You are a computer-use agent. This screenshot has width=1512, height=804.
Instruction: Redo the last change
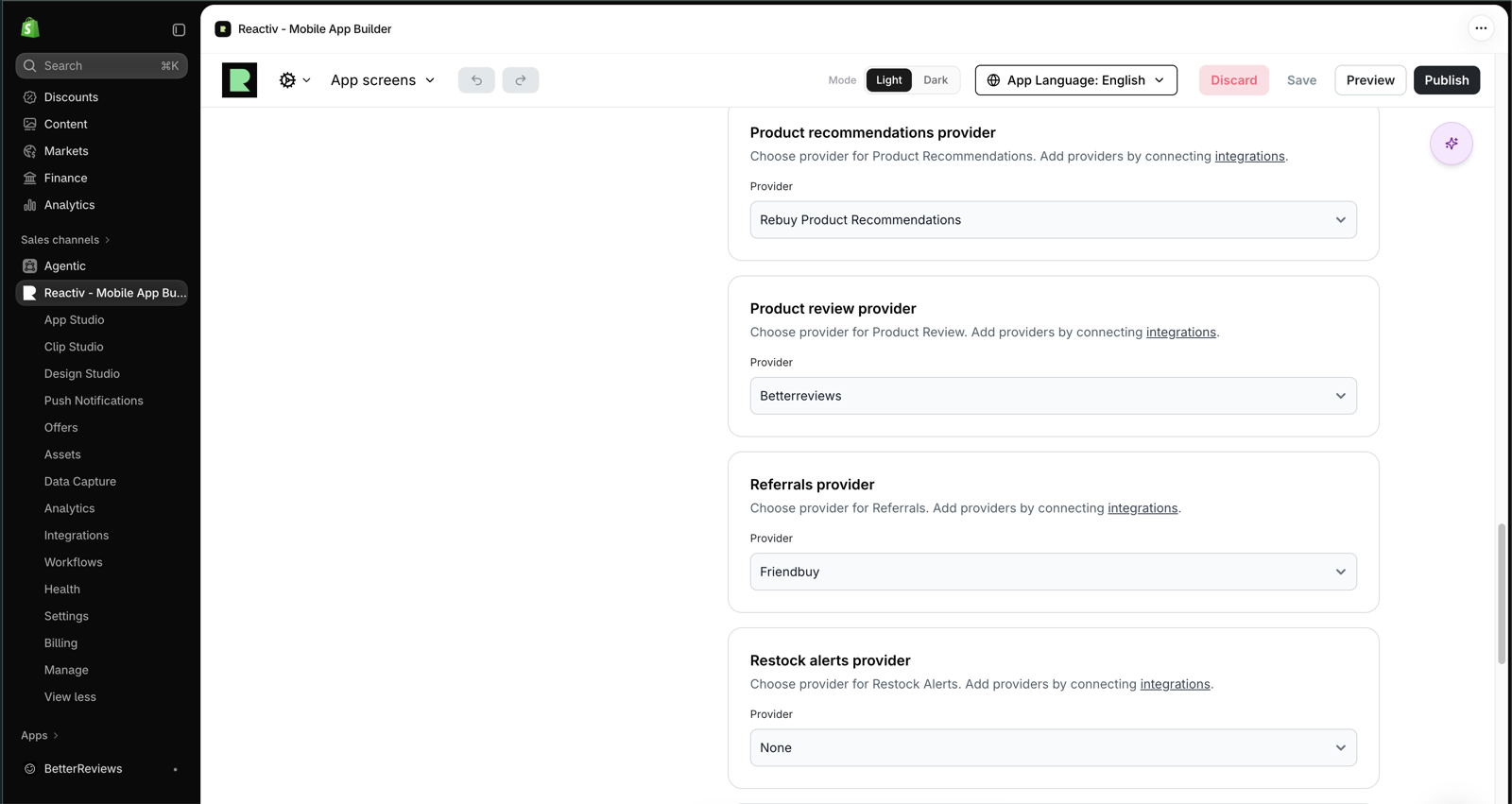[x=521, y=80]
